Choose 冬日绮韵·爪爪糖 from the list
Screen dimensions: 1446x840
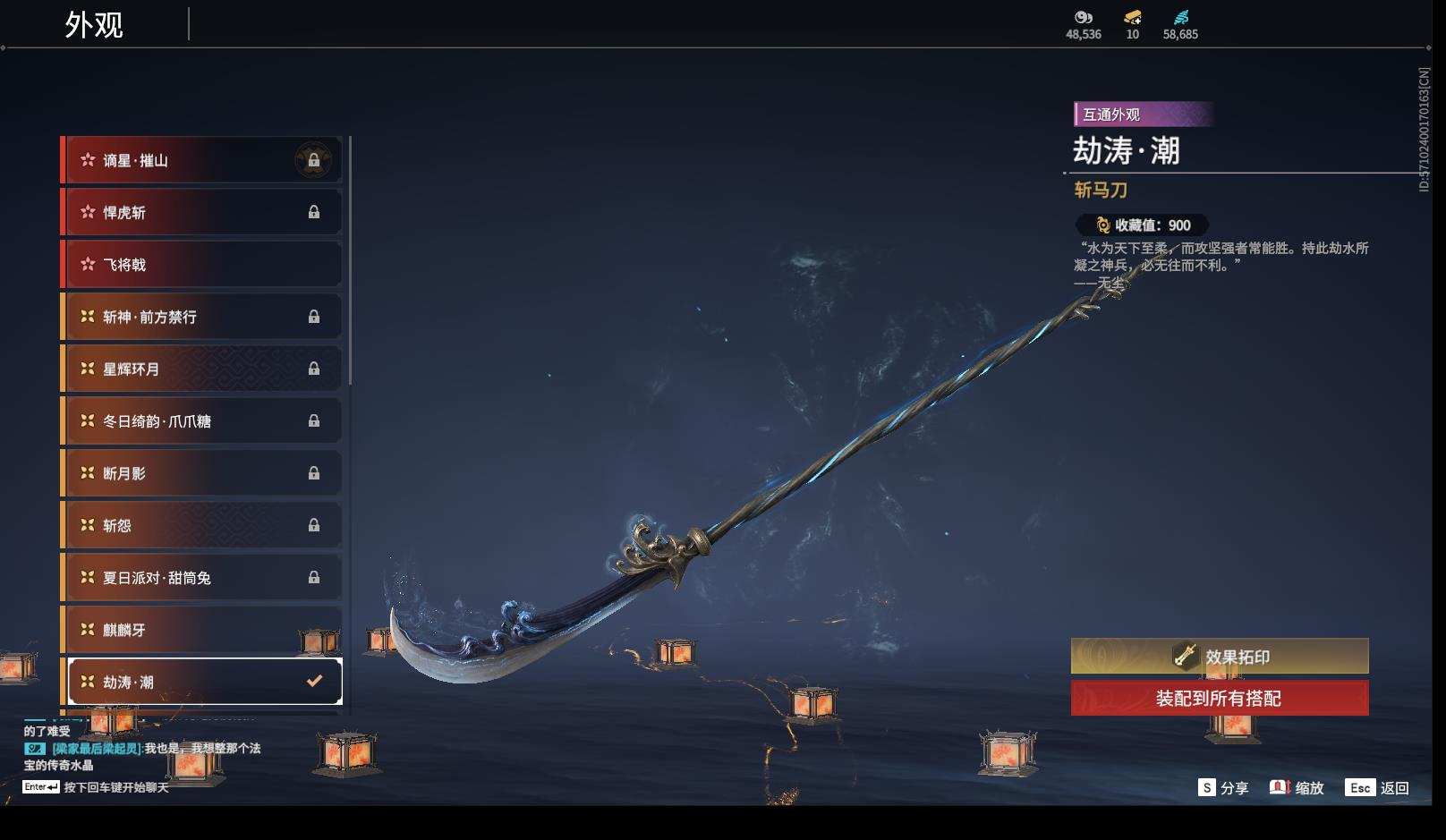click(x=201, y=421)
